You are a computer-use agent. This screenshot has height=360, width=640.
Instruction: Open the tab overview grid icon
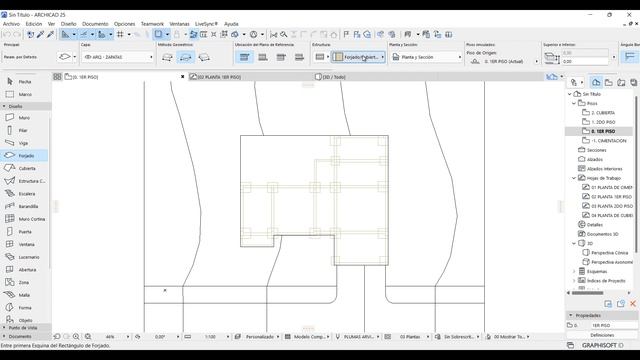(x=57, y=77)
